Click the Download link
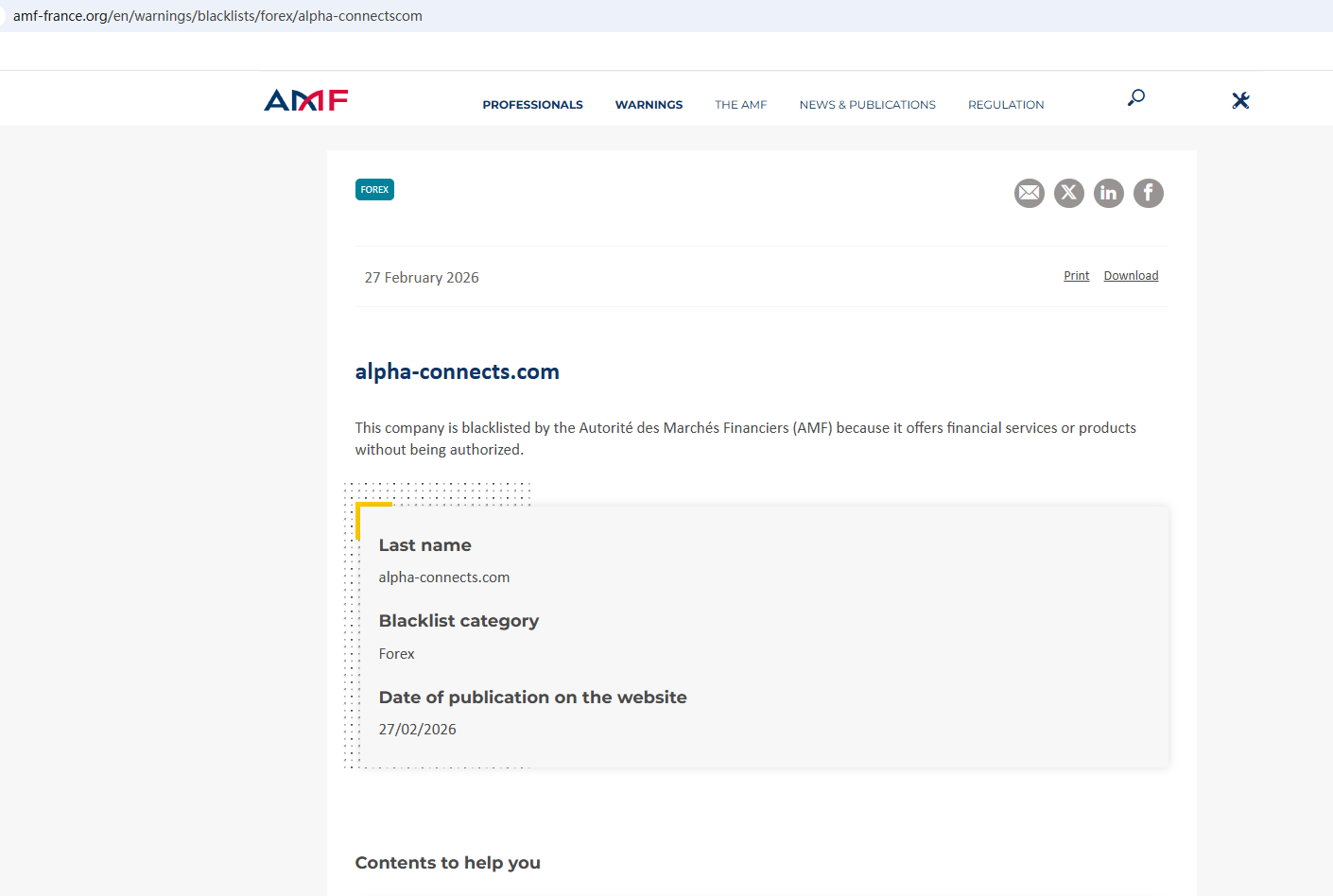This screenshot has width=1333, height=896. pyautogui.click(x=1131, y=276)
